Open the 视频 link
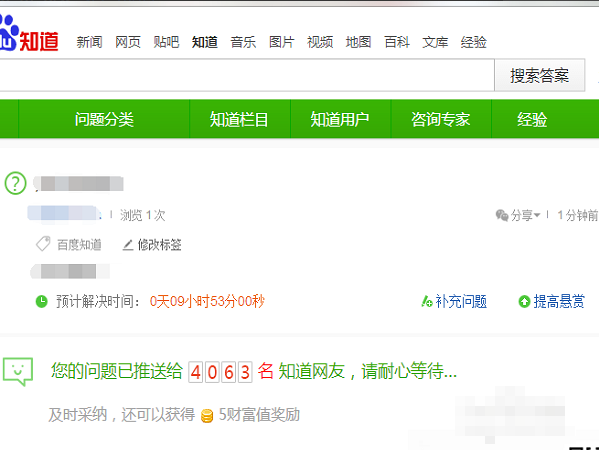The height and width of the screenshot is (450, 599). click(x=320, y=42)
